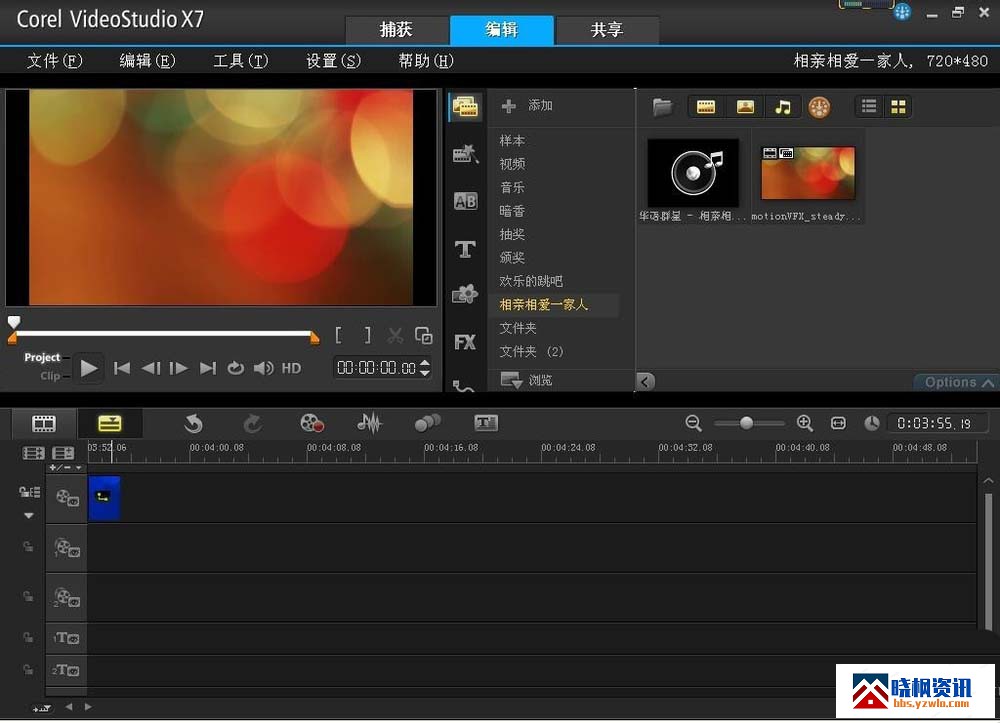This screenshot has width=1000, height=723.
Task: Click the Undo arrow in timeline toolbar
Action: pyautogui.click(x=193, y=423)
